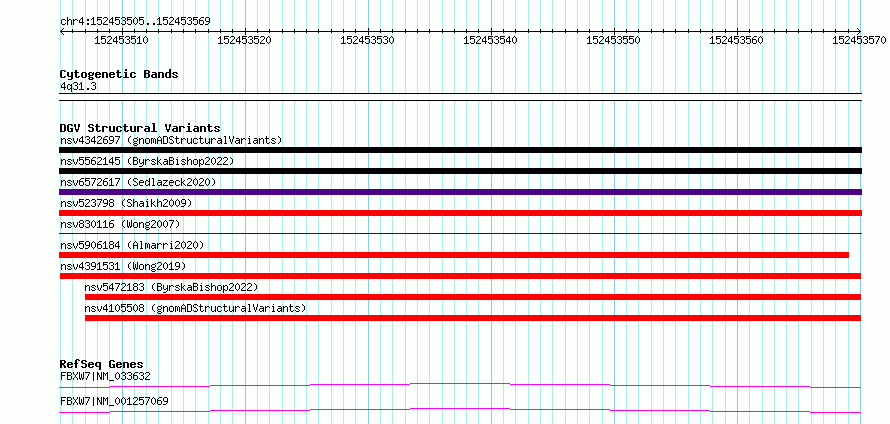
Task: Open variant label nsv5906184 (Almarri2020)
Action: coord(132,245)
